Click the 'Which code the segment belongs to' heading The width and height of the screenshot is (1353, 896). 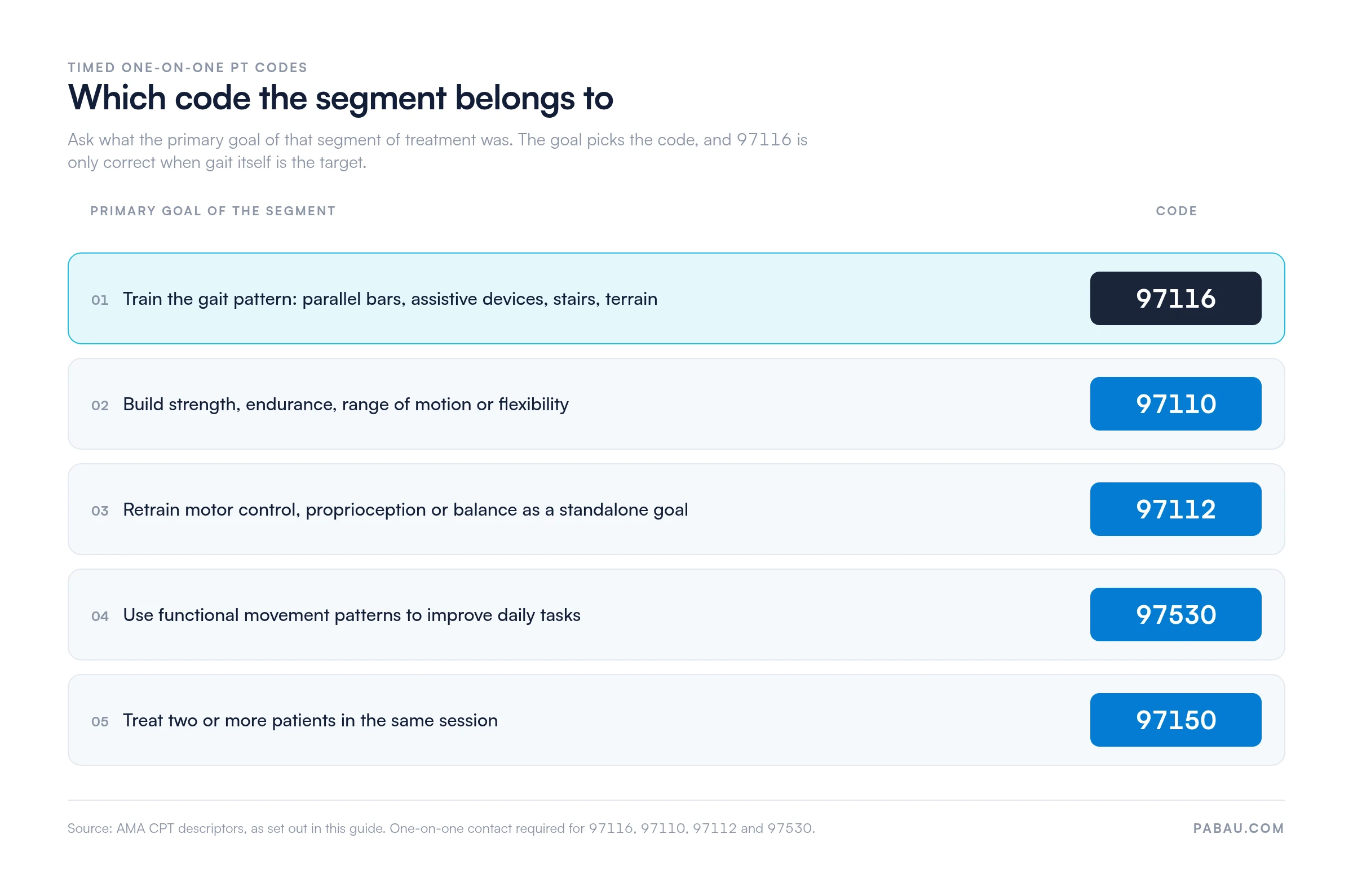point(341,98)
